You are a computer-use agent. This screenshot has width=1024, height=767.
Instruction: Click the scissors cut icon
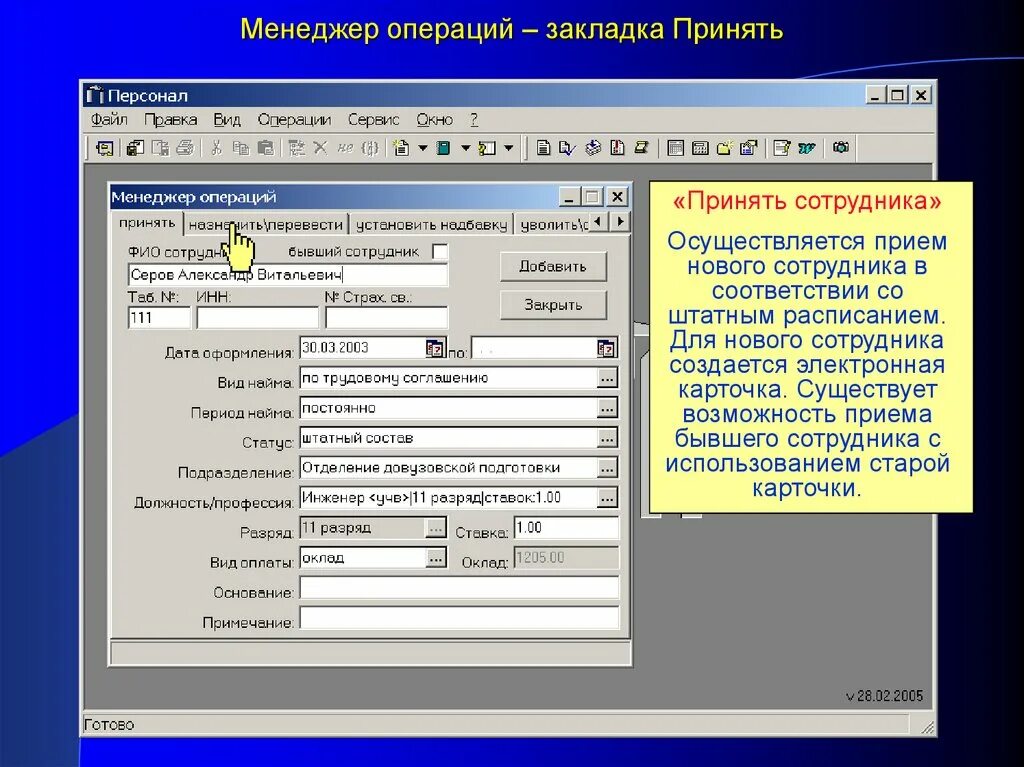[x=216, y=148]
